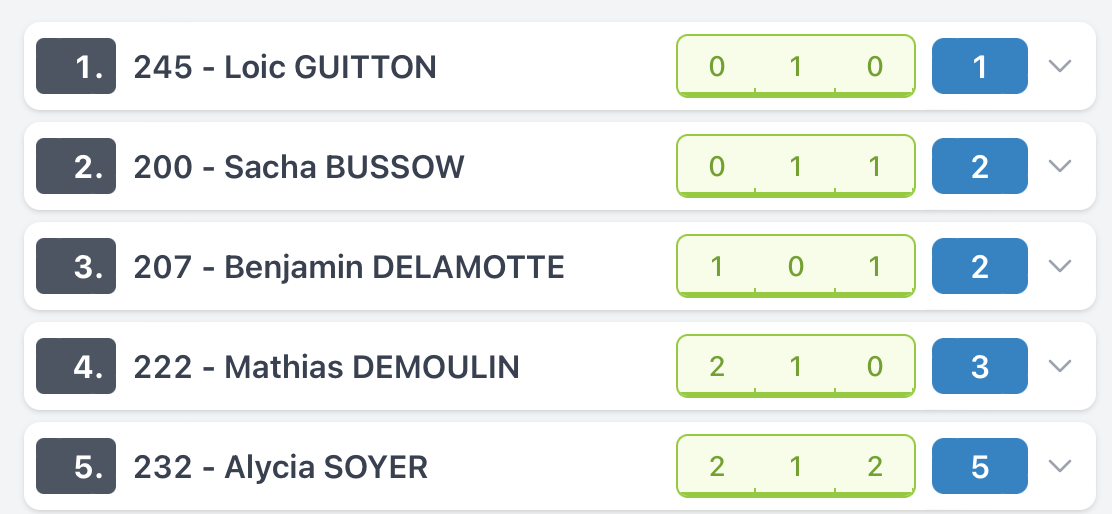Click Benjamin DELAMOTTE's green score box 1 0 1

tap(796, 266)
